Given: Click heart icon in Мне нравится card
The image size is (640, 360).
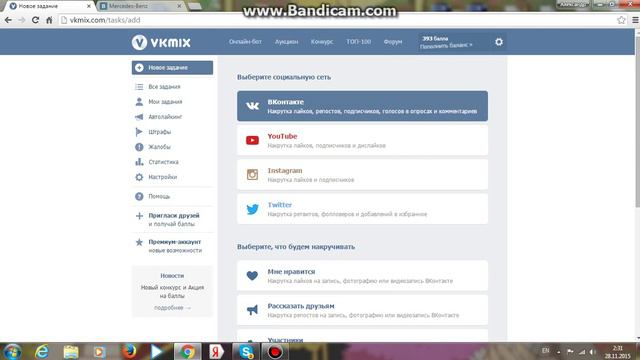Looking at the screenshot, I should [x=252, y=276].
